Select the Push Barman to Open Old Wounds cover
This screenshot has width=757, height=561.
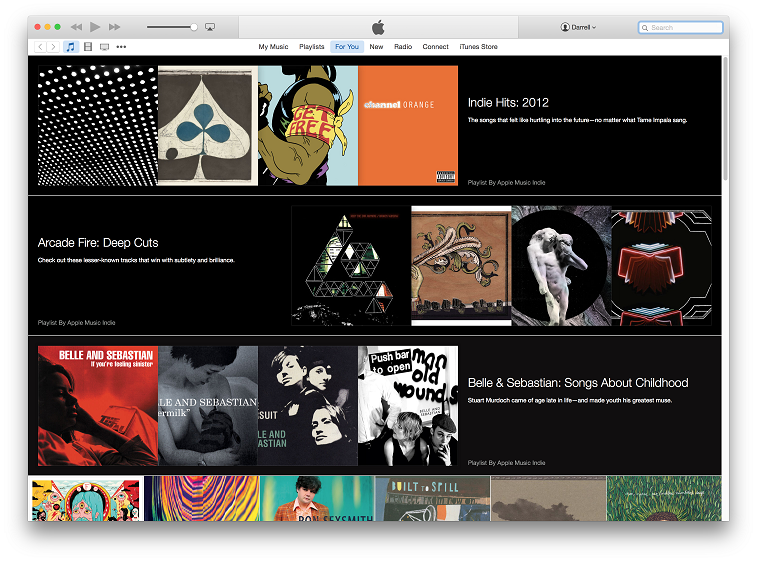[408, 406]
